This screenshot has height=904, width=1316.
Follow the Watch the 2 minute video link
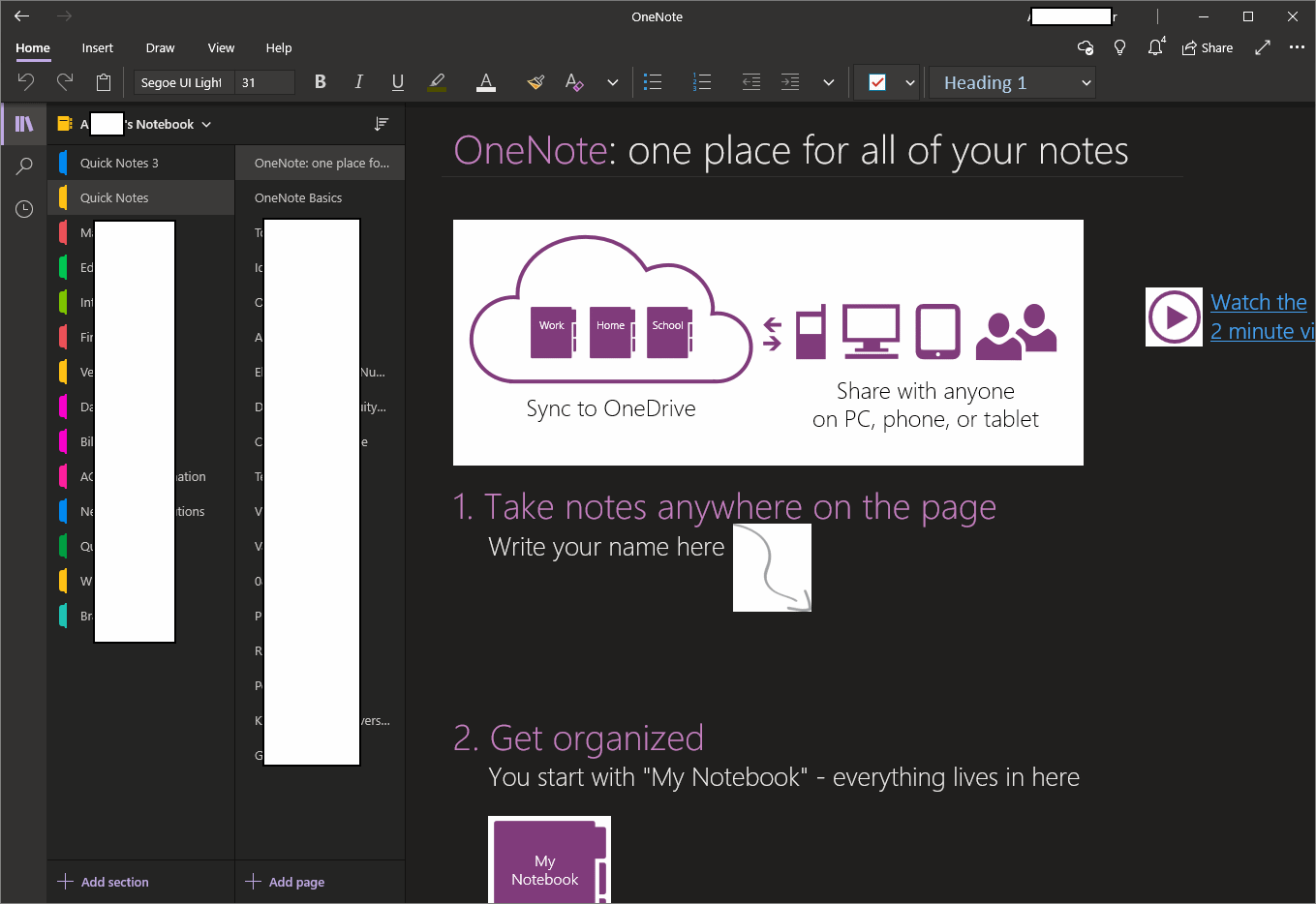1259,316
